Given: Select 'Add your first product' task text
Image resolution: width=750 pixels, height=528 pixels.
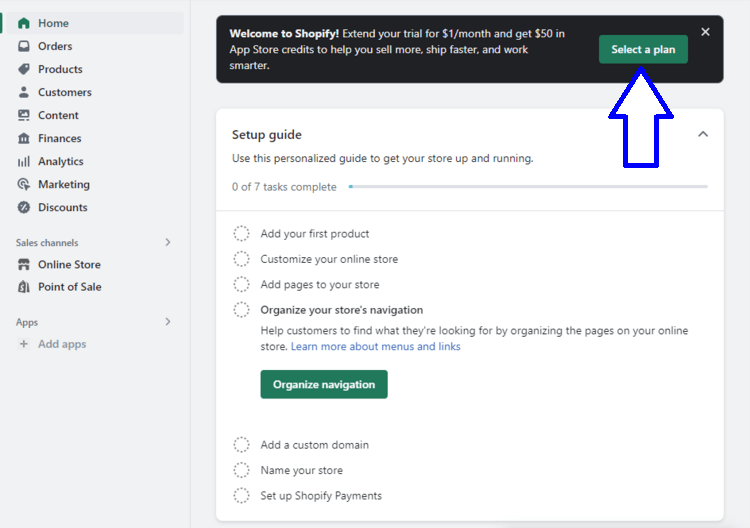Looking at the screenshot, I should click(x=315, y=233).
